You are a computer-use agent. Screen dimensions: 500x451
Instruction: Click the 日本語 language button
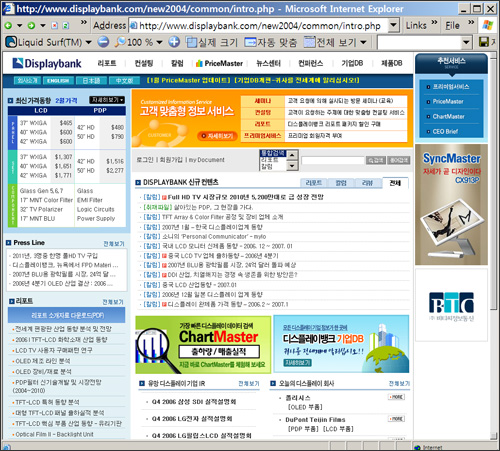tap(91, 81)
